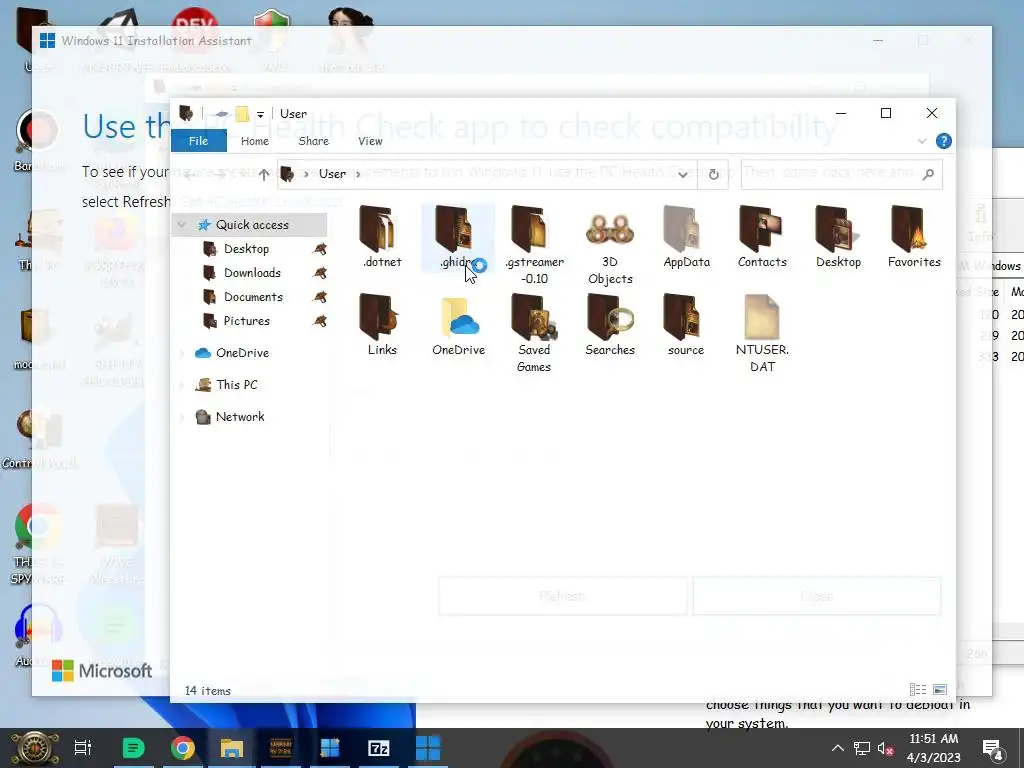Click the yellow folder icon in title bar
This screenshot has height=768, width=1024.
point(242,114)
